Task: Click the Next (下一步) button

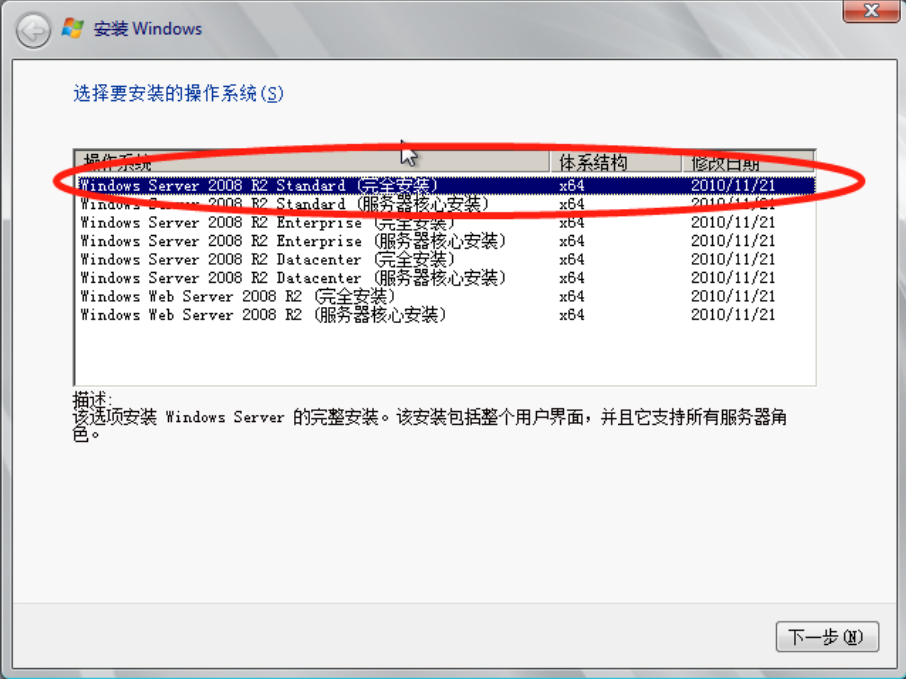Action: (x=827, y=637)
